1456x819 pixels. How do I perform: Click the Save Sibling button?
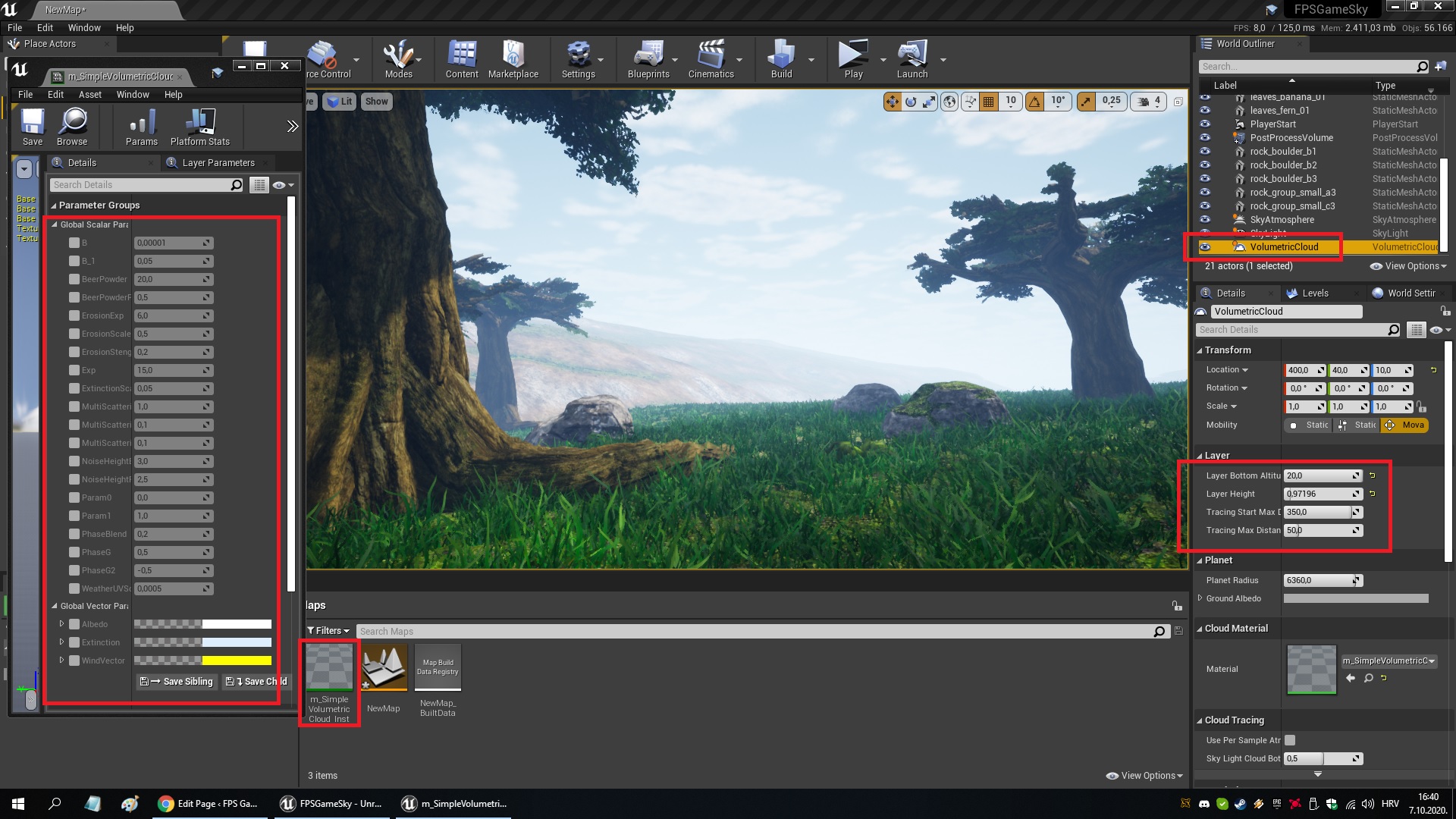pos(177,682)
